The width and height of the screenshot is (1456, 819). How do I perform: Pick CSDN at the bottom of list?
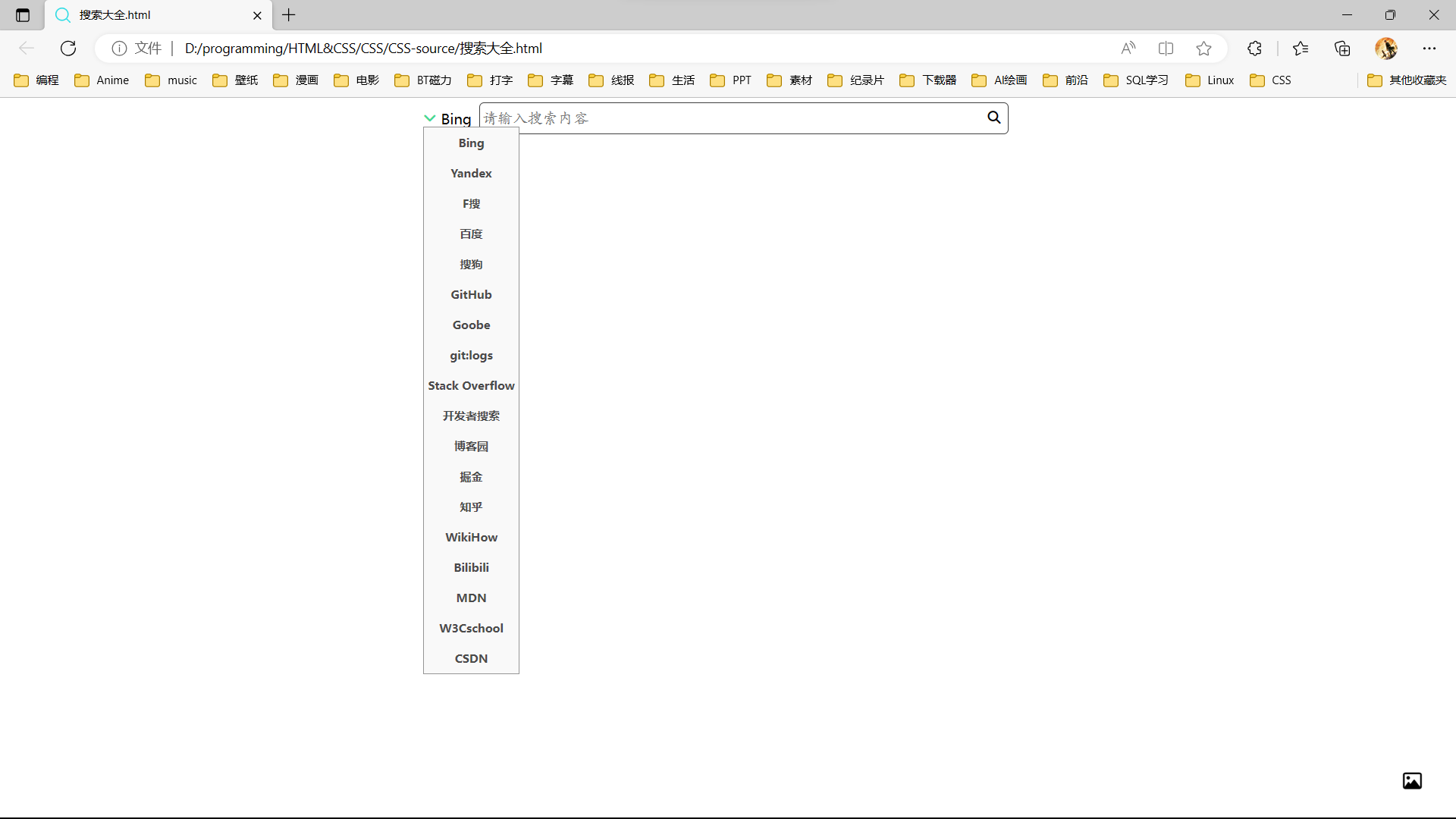[x=471, y=659]
